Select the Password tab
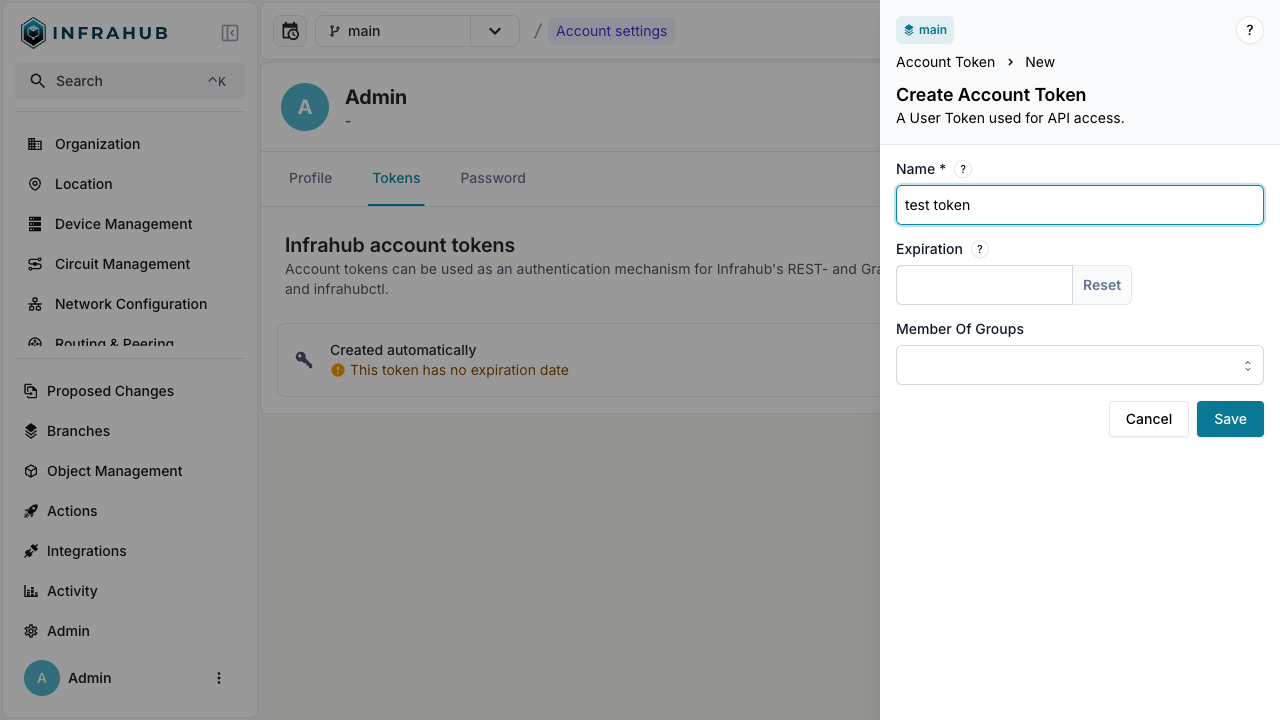 493,178
